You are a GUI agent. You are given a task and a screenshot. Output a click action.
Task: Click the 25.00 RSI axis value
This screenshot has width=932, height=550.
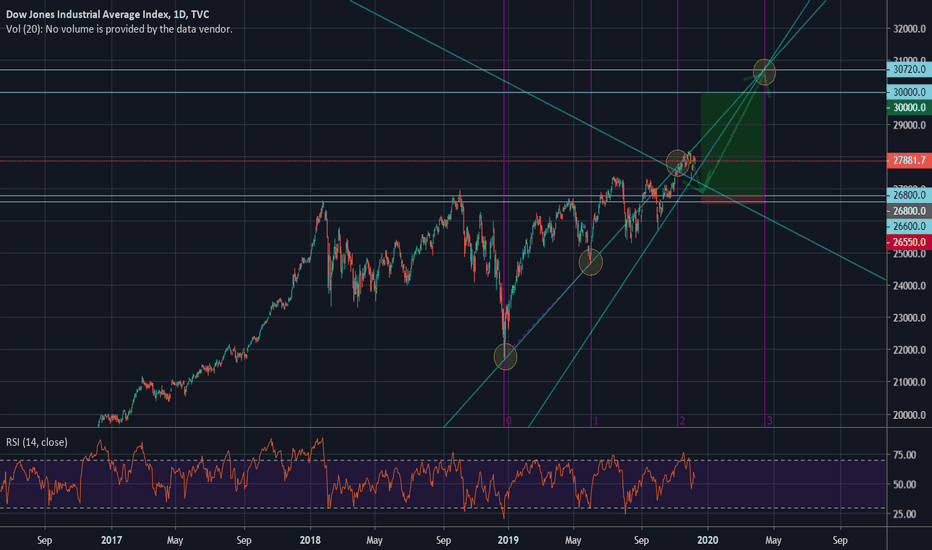(904, 514)
